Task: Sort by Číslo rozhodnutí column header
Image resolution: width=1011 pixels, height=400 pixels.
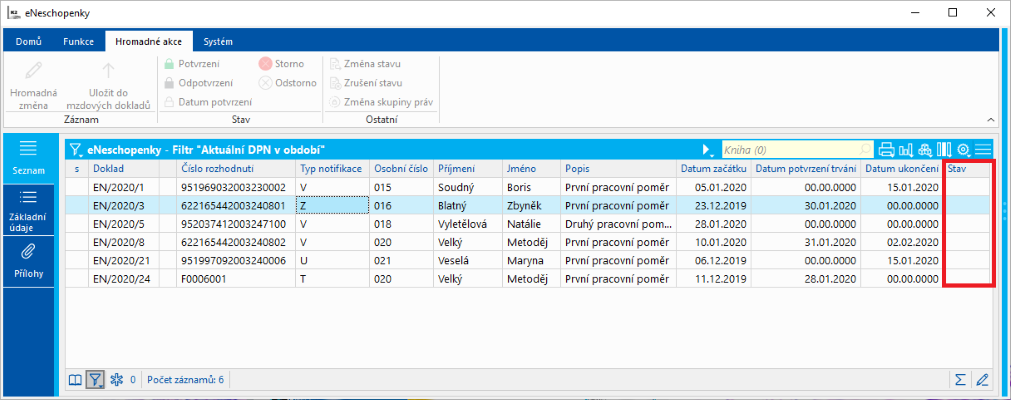Action: [236, 168]
